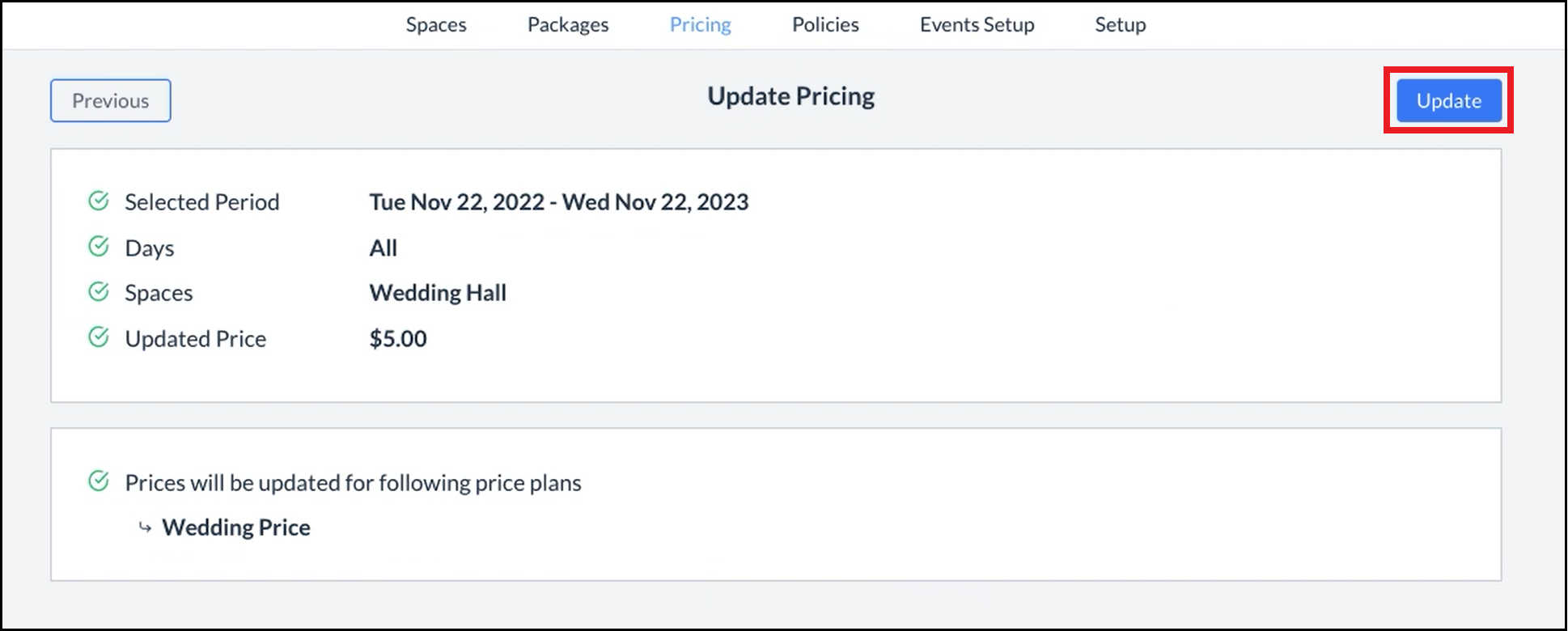The height and width of the screenshot is (631, 1568).
Task: Open the Spaces tab
Action: pyautogui.click(x=436, y=25)
